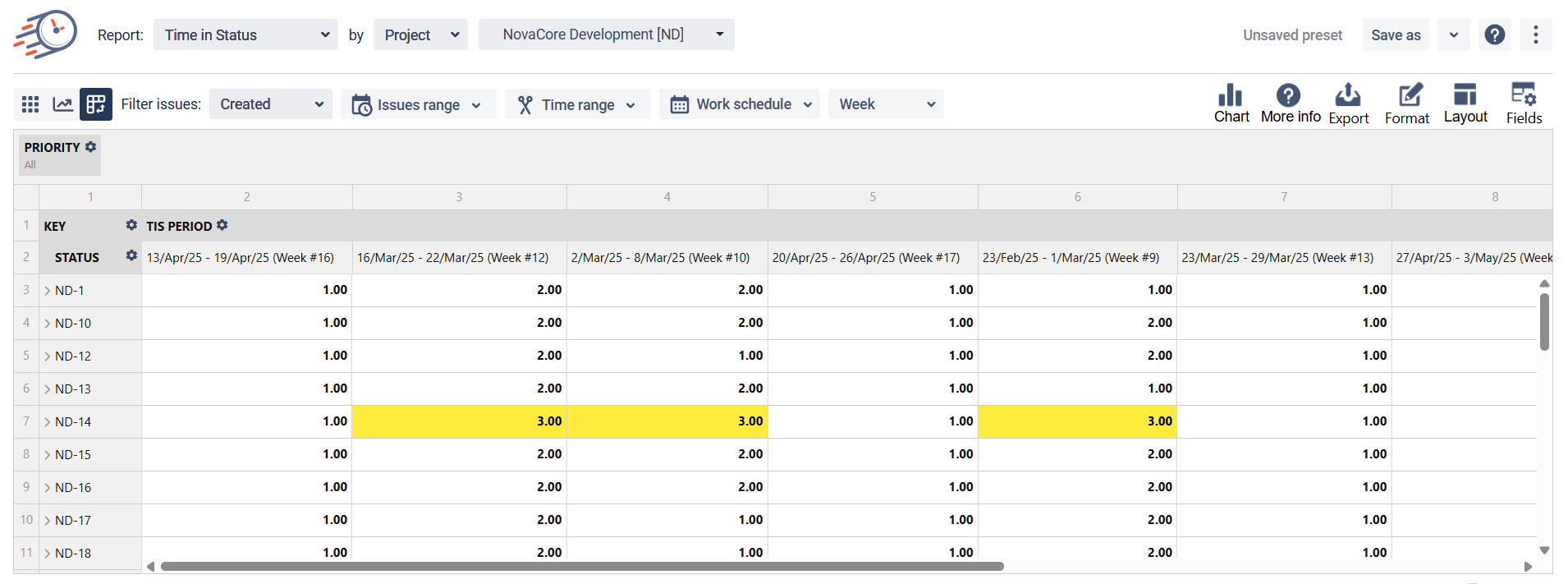
Task: Switch to the line chart view icon
Action: tap(62, 104)
